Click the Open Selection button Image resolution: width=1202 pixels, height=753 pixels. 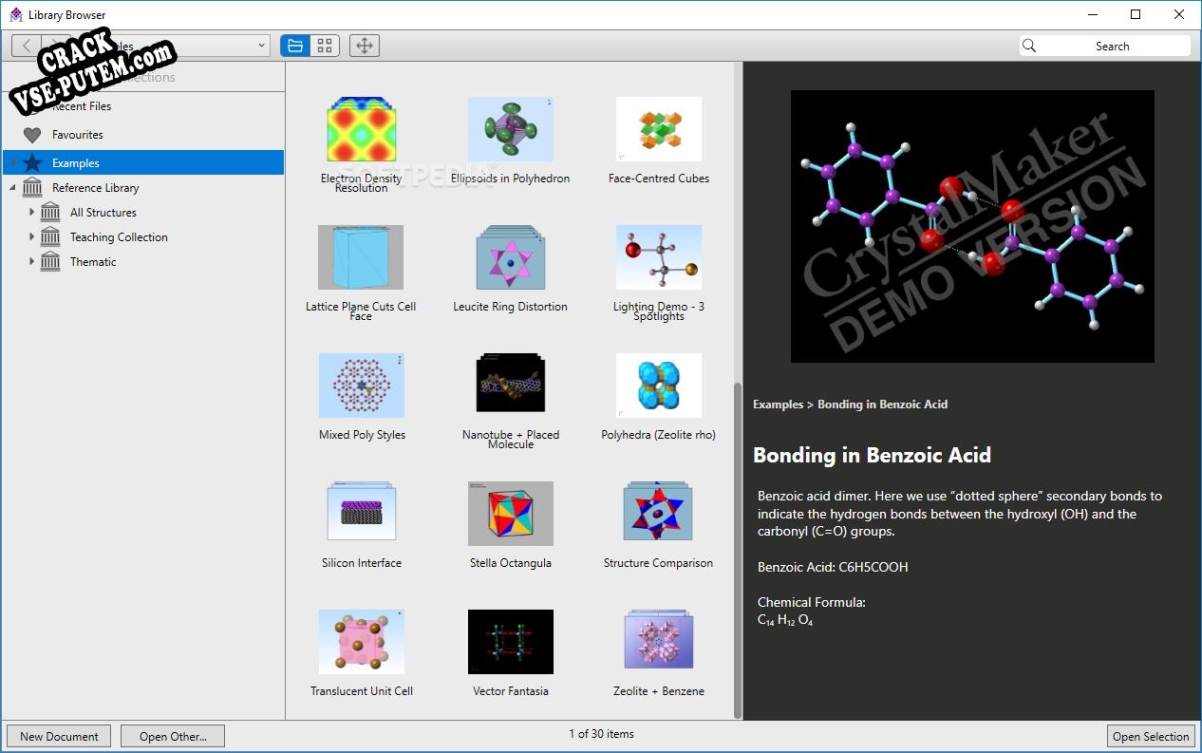[1151, 736]
